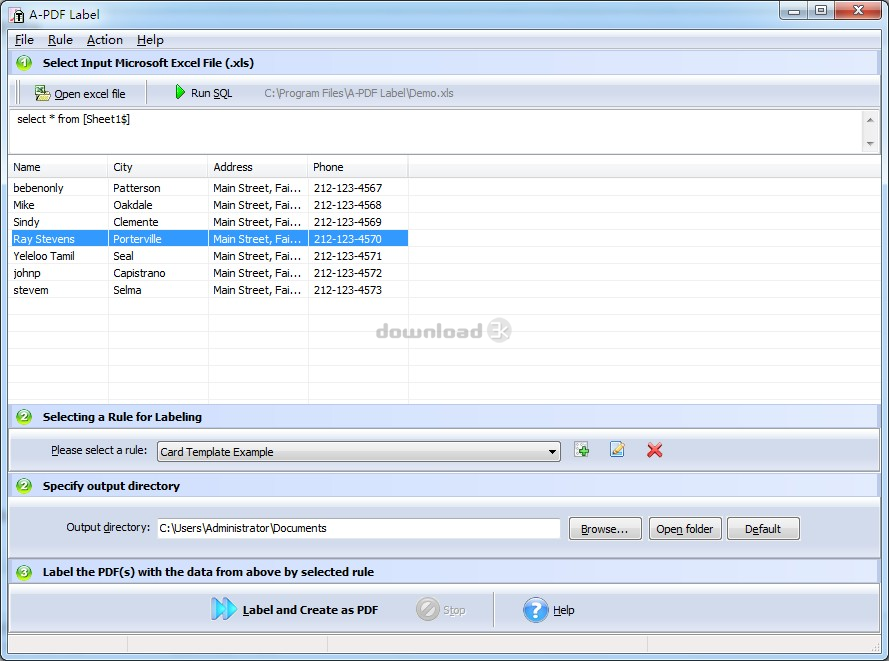Open the Rule menu
Viewport: 889px width, 661px height.
60,40
